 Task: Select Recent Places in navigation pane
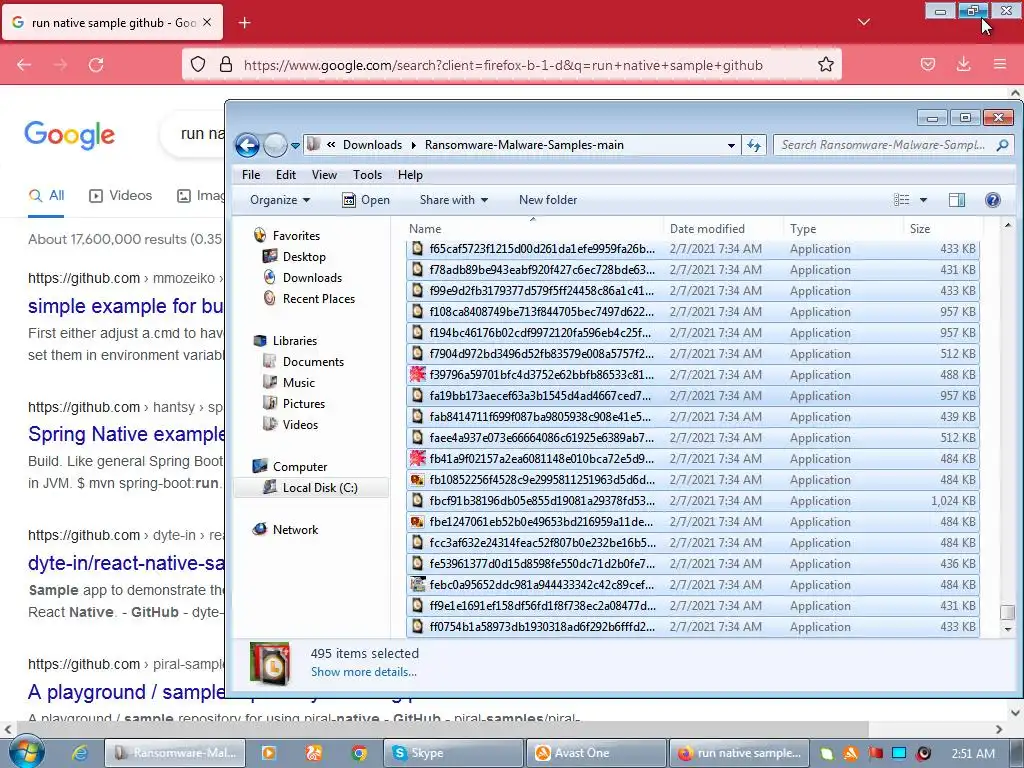point(319,298)
